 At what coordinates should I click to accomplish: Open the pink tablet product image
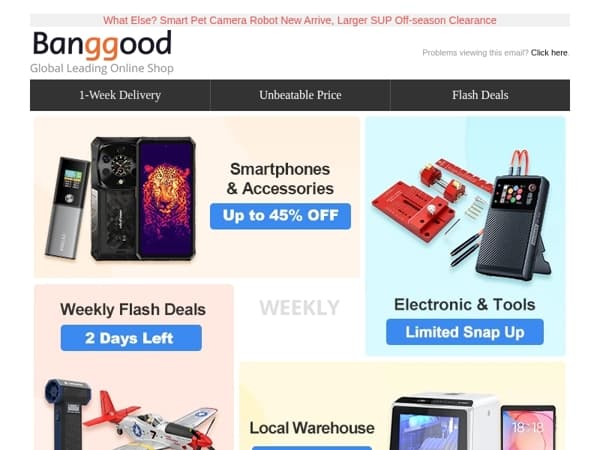[x=528, y=428]
